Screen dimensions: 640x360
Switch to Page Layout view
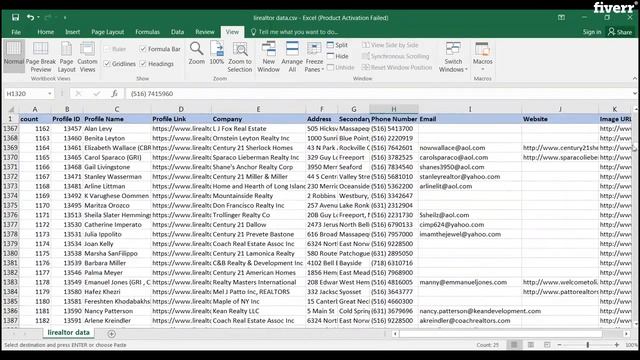click(66, 57)
